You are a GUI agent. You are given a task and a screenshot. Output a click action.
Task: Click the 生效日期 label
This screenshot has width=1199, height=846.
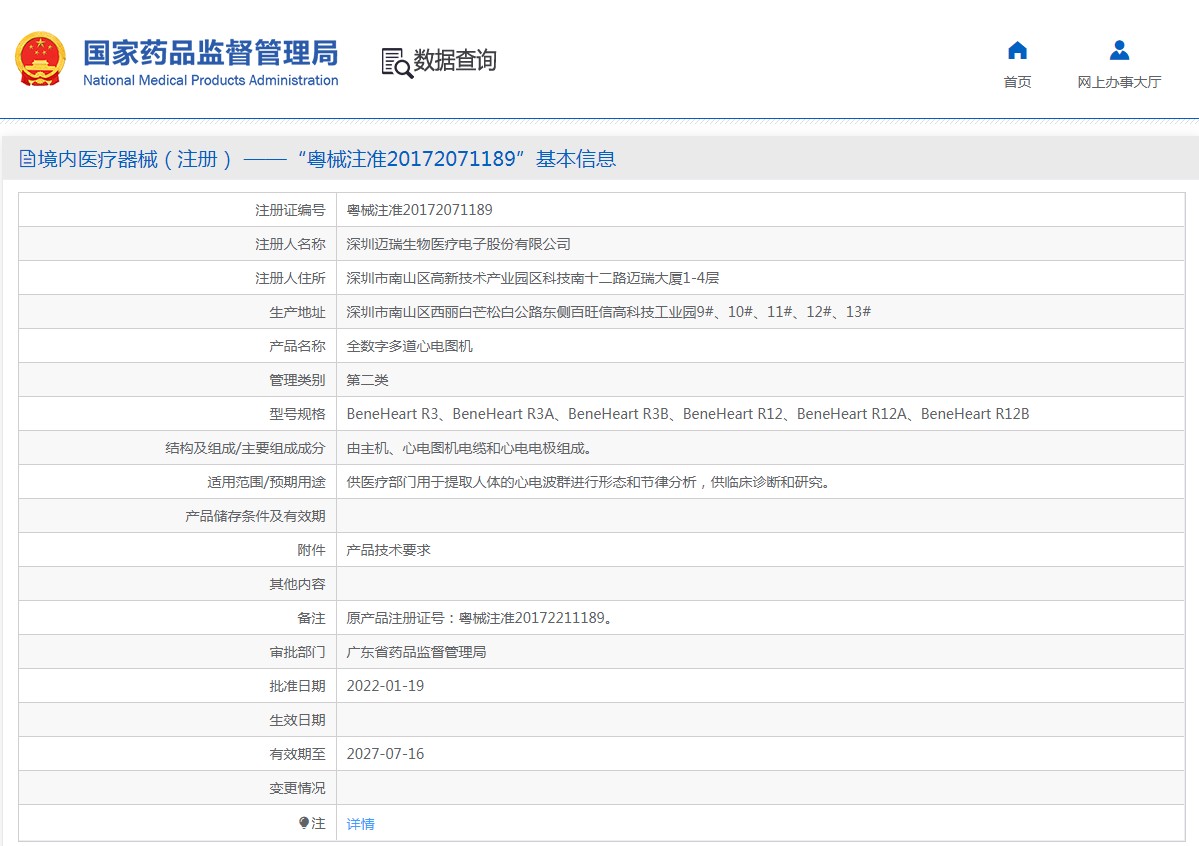point(297,720)
